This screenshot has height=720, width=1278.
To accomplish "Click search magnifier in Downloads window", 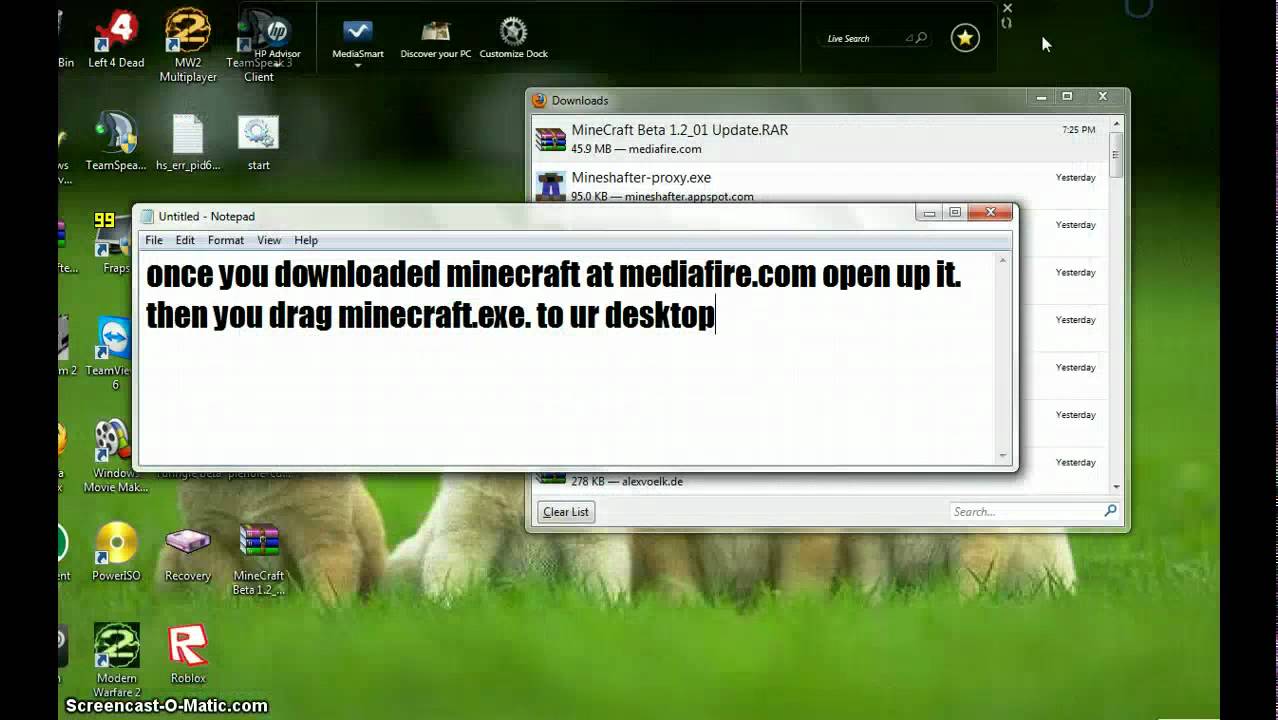I will point(1110,511).
